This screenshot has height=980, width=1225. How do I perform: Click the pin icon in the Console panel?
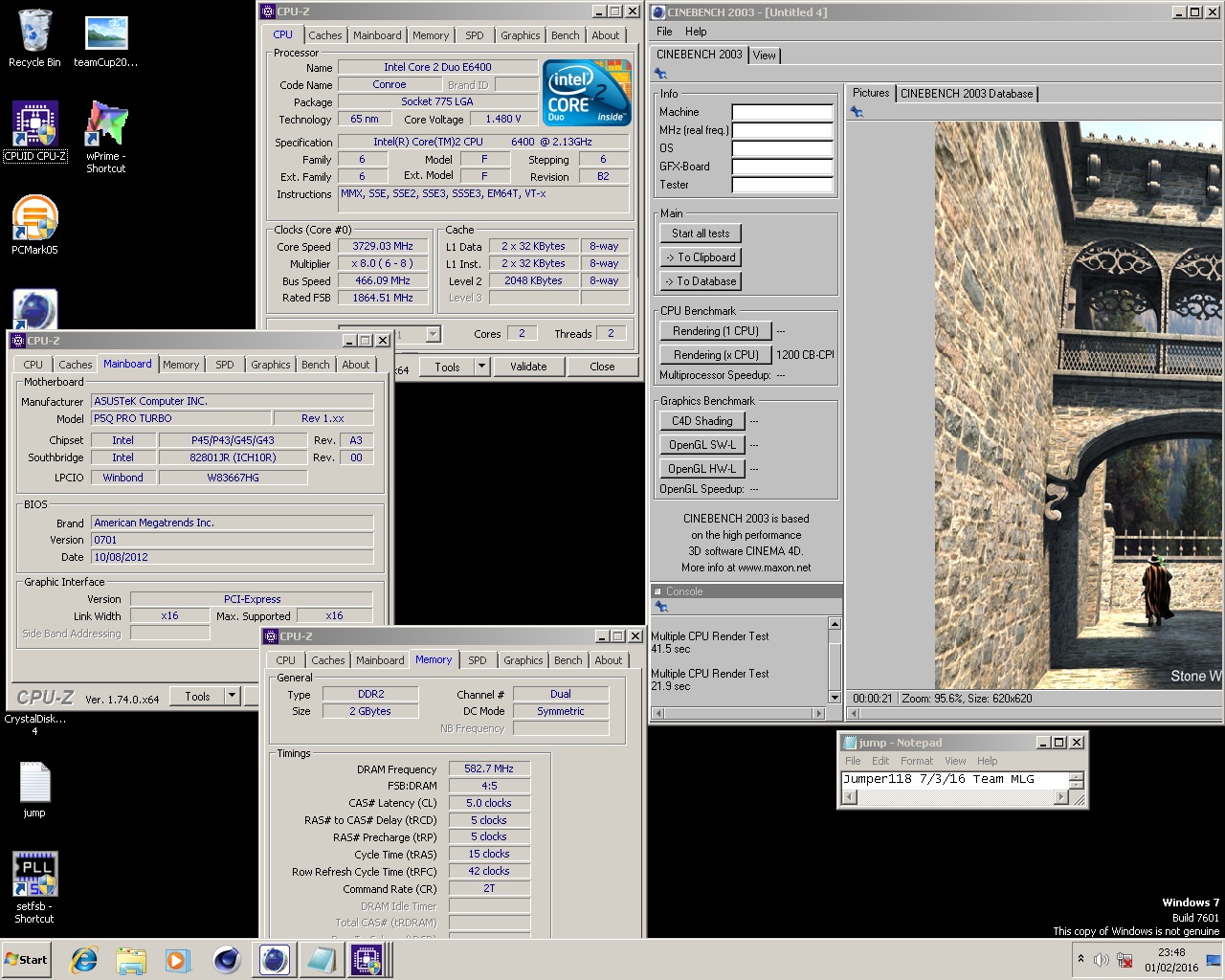tap(660, 607)
